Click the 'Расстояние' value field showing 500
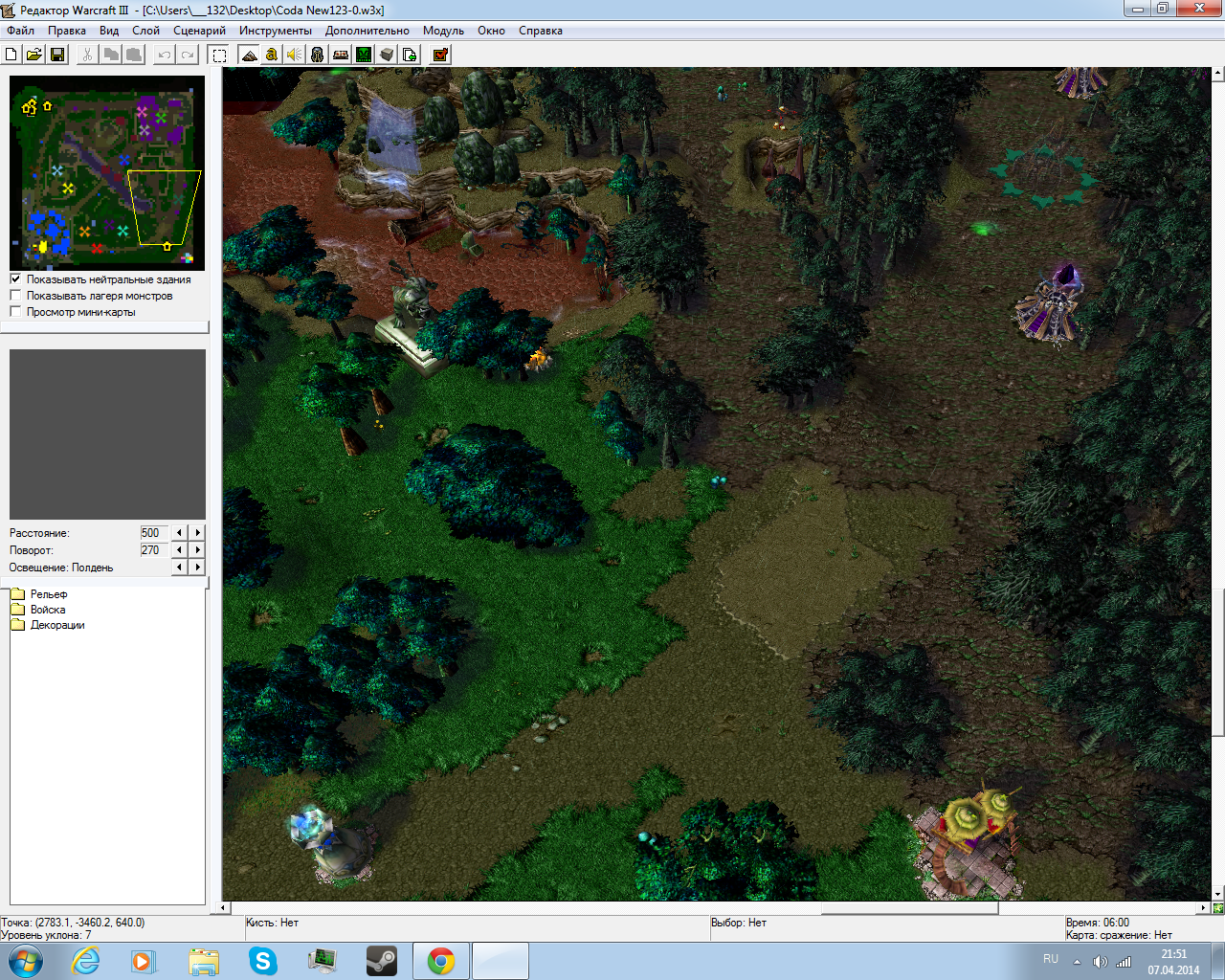 point(153,533)
